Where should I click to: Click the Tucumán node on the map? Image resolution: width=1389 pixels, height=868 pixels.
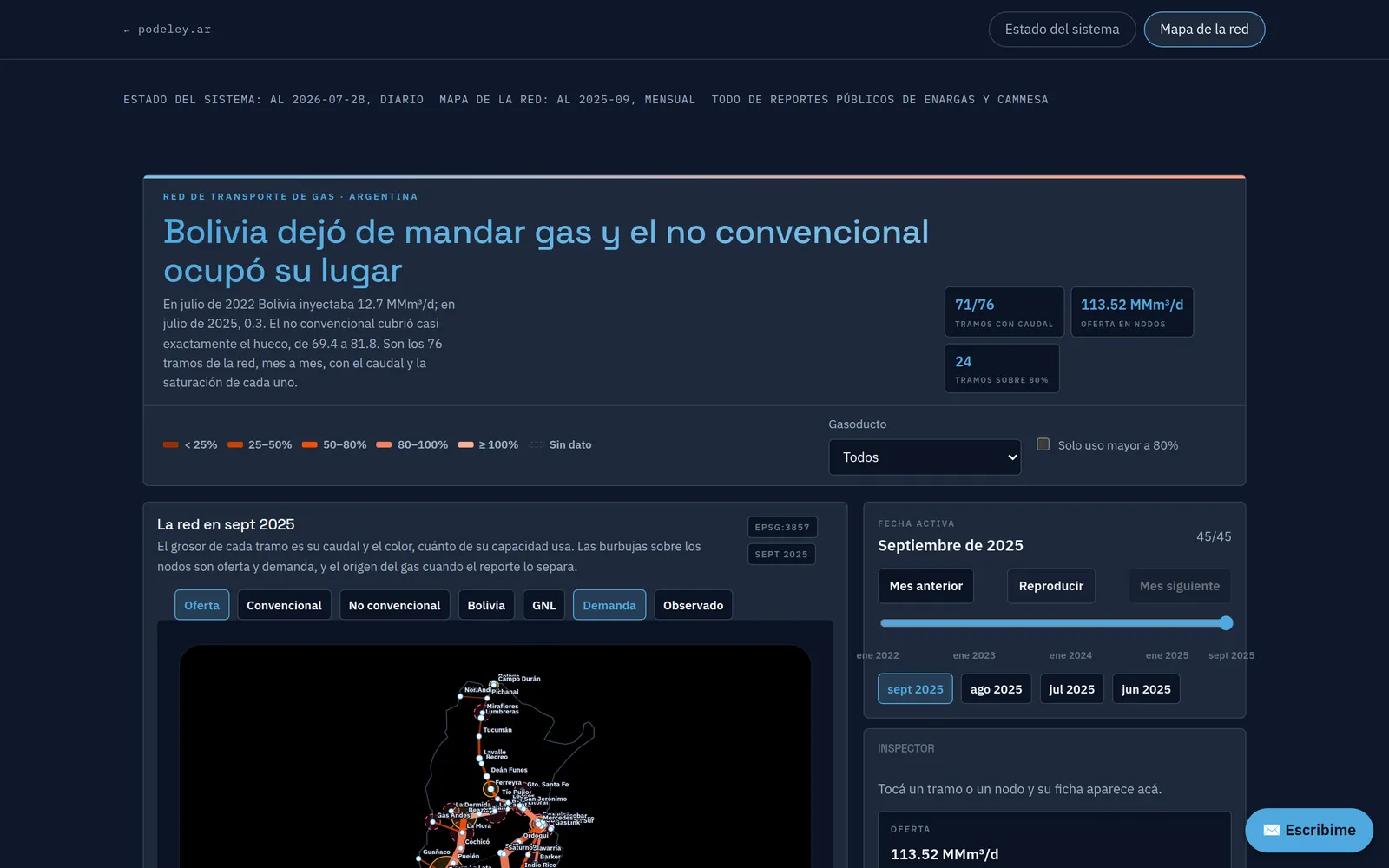(479, 736)
